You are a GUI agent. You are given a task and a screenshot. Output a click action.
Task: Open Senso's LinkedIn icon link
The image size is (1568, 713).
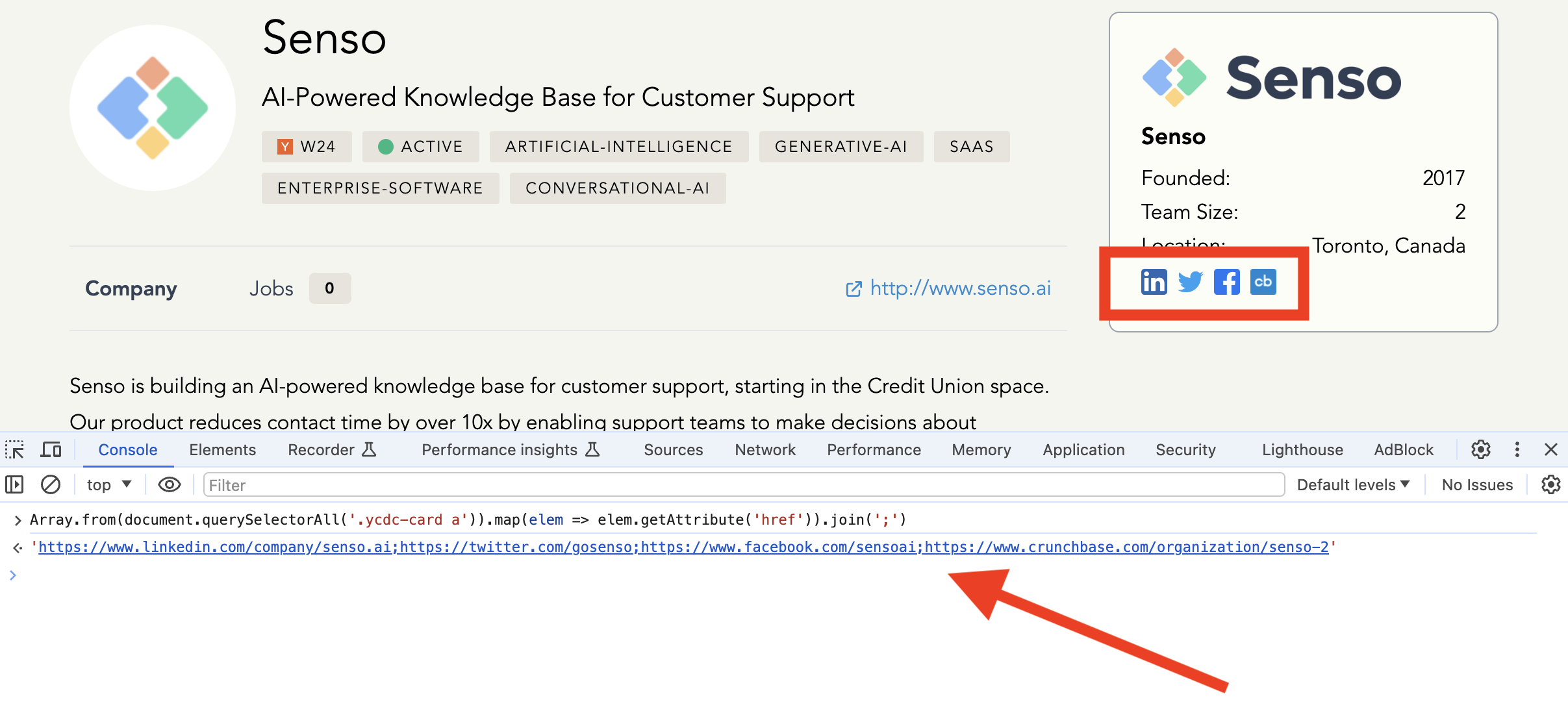(x=1154, y=282)
